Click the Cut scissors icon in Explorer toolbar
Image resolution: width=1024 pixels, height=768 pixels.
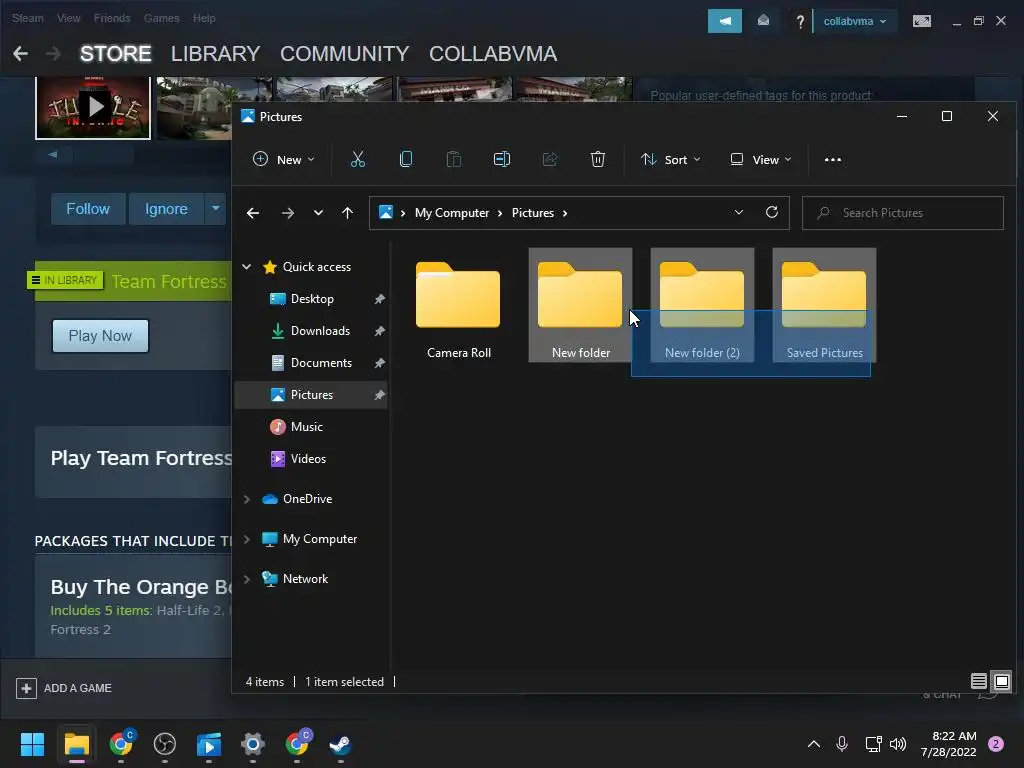click(x=357, y=159)
